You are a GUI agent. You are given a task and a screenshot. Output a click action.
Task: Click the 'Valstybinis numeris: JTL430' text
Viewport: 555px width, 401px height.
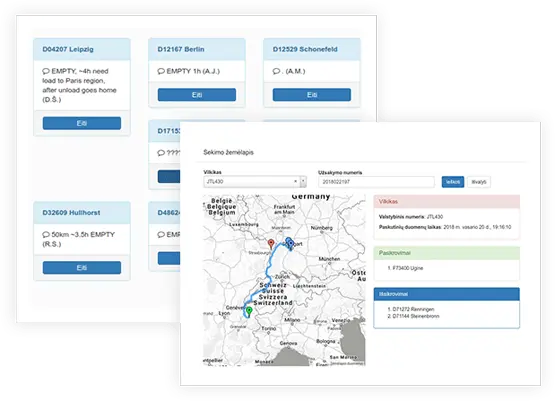411,217
